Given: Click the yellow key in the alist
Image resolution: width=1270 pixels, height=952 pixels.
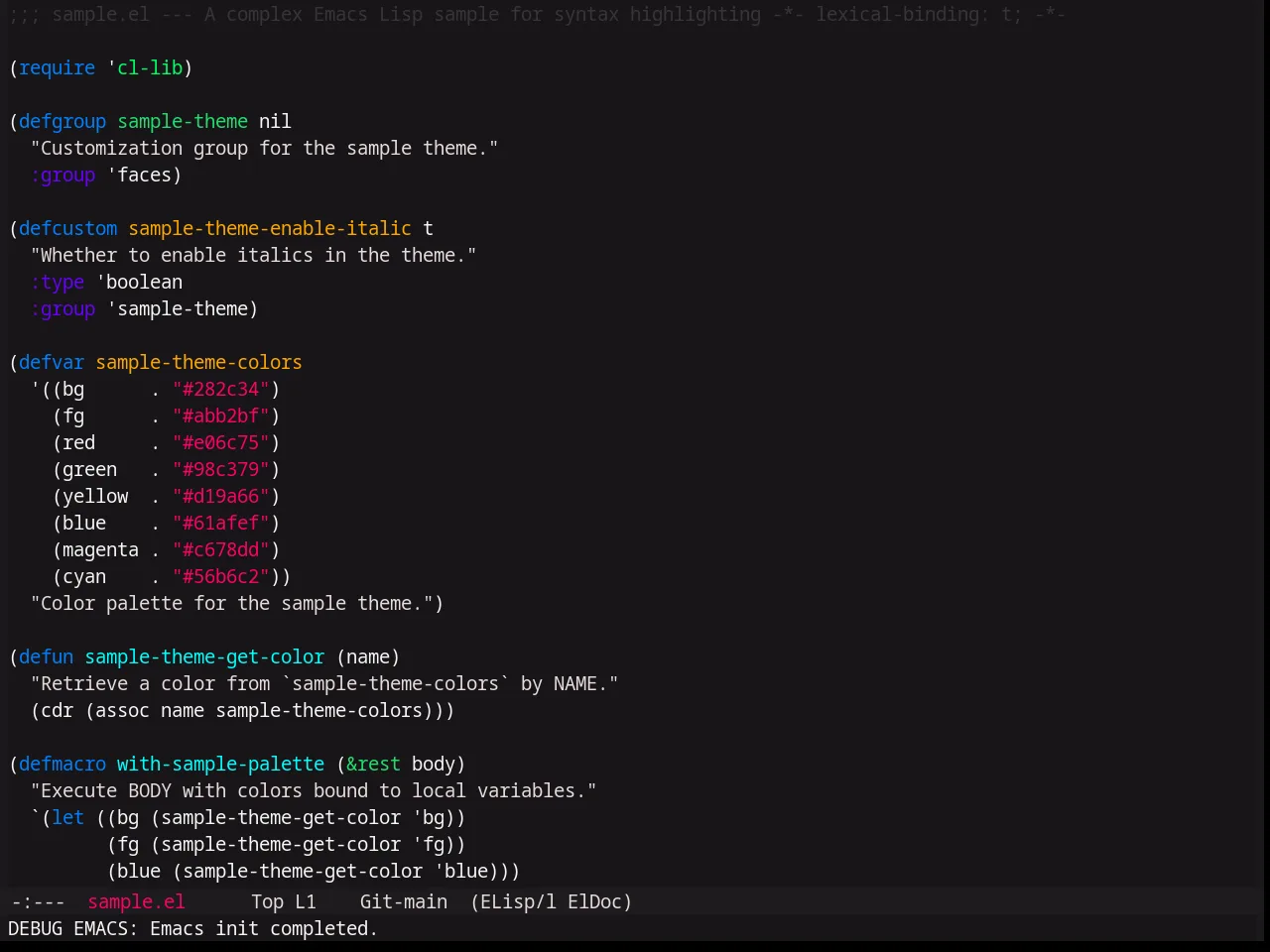Looking at the screenshot, I should click(95, 496).
